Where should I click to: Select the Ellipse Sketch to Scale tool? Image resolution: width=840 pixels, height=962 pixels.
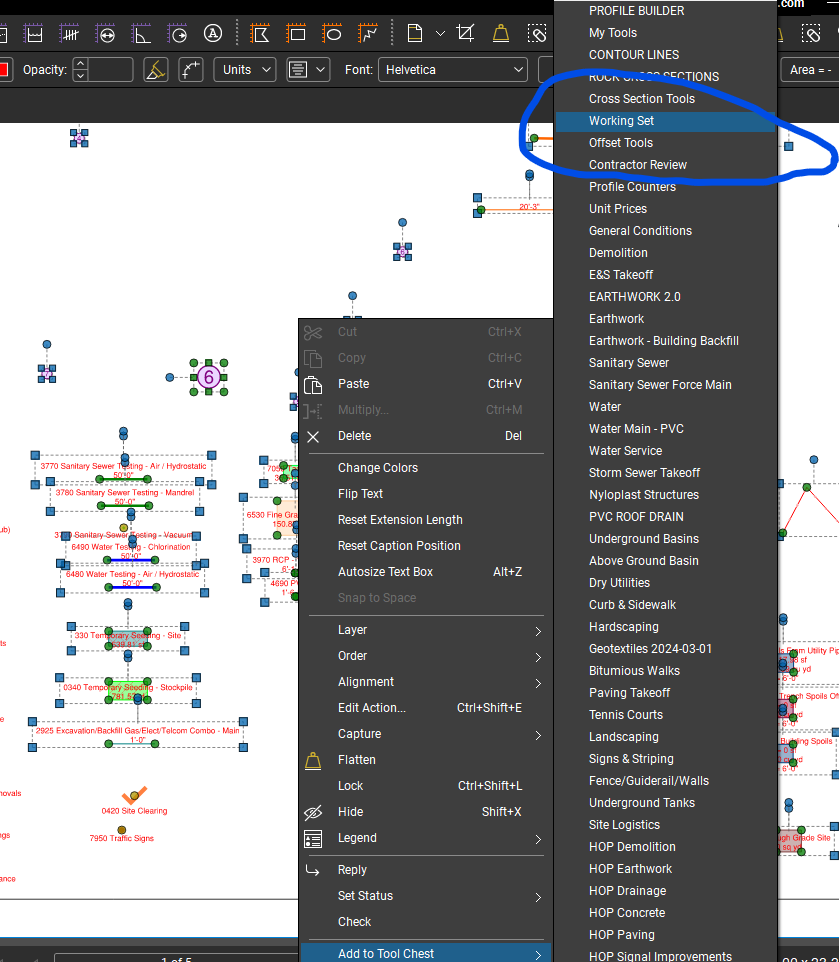(332, 34)
